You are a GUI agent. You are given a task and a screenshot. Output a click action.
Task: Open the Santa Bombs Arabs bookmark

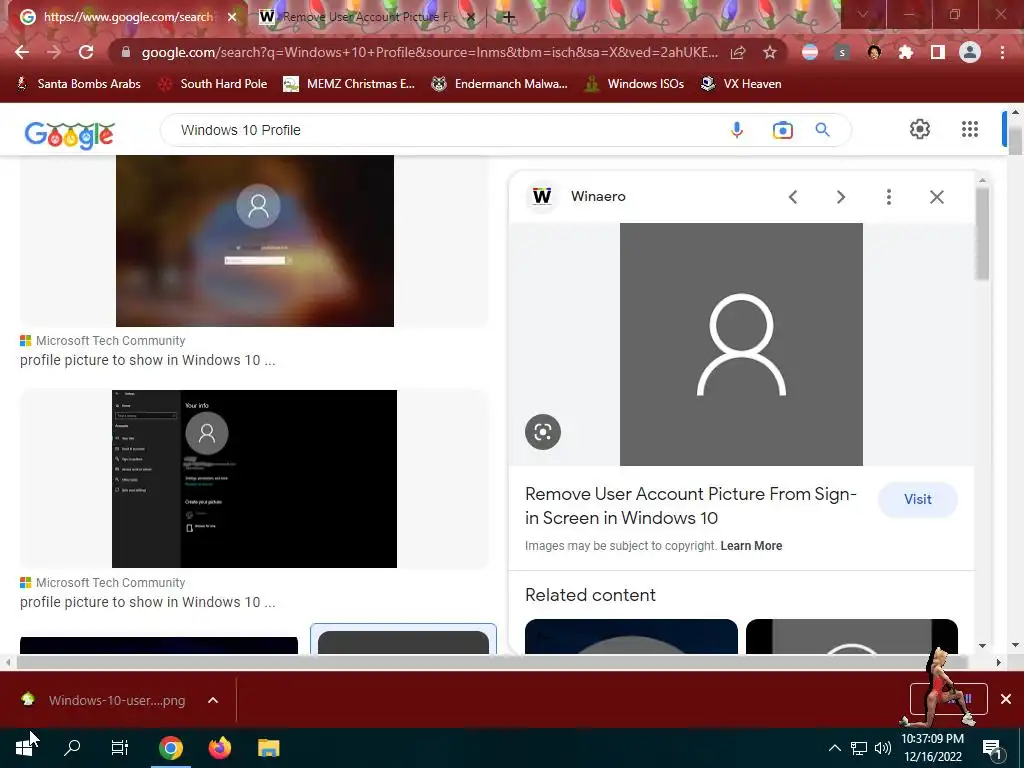(x=78, y=84)
